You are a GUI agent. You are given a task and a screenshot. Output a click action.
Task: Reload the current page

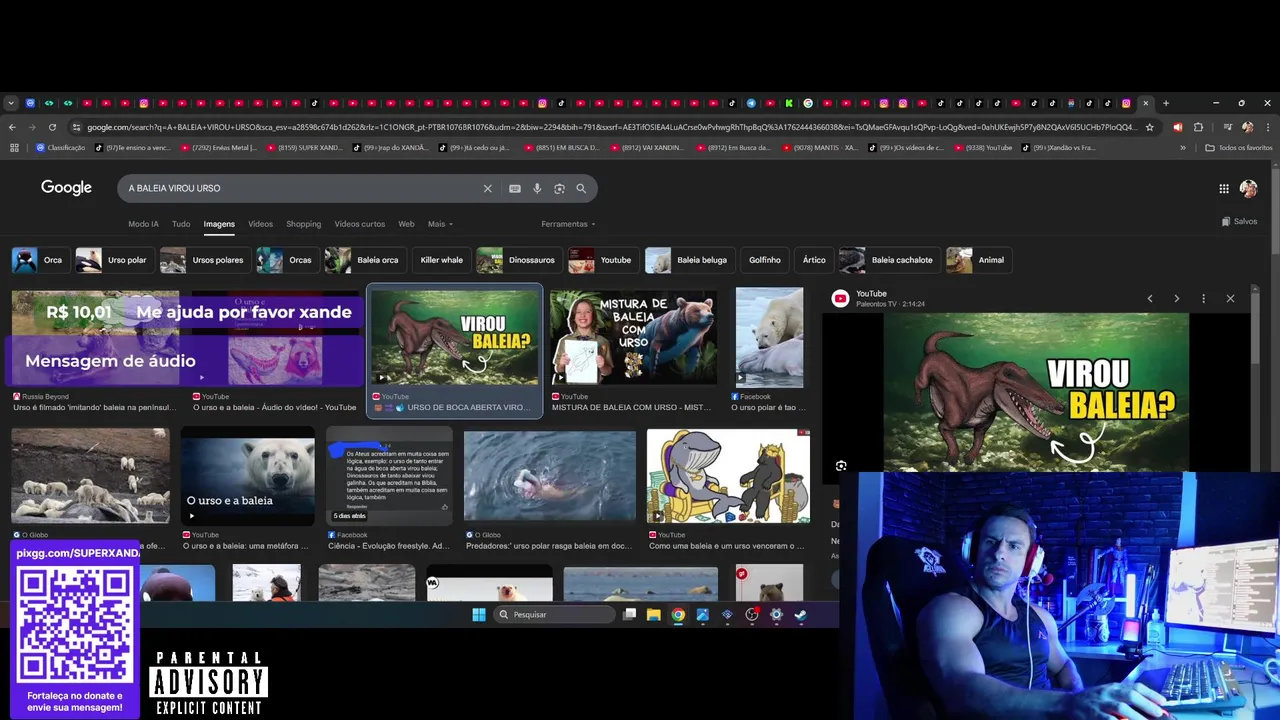pyautogui.click(x=52, y=127)
